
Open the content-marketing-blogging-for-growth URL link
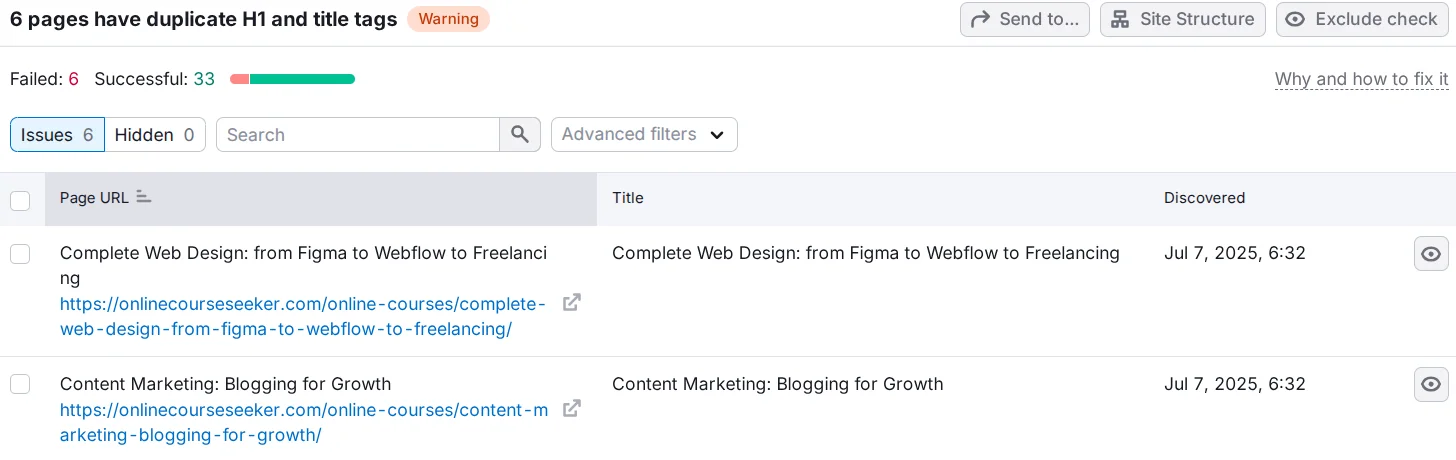[304, 422]
